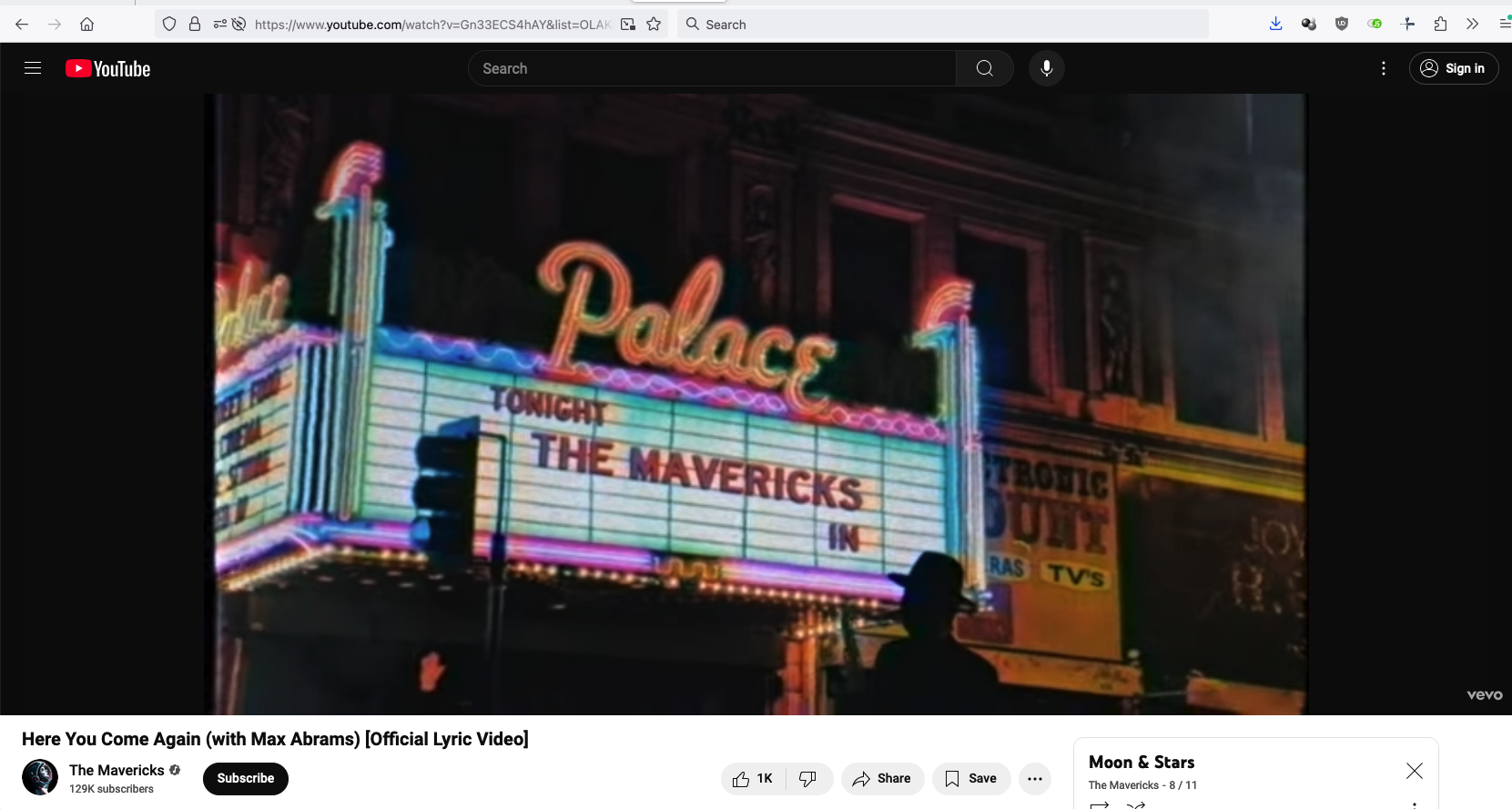
Task: Click the browser address bar URL
Action: 432,25
